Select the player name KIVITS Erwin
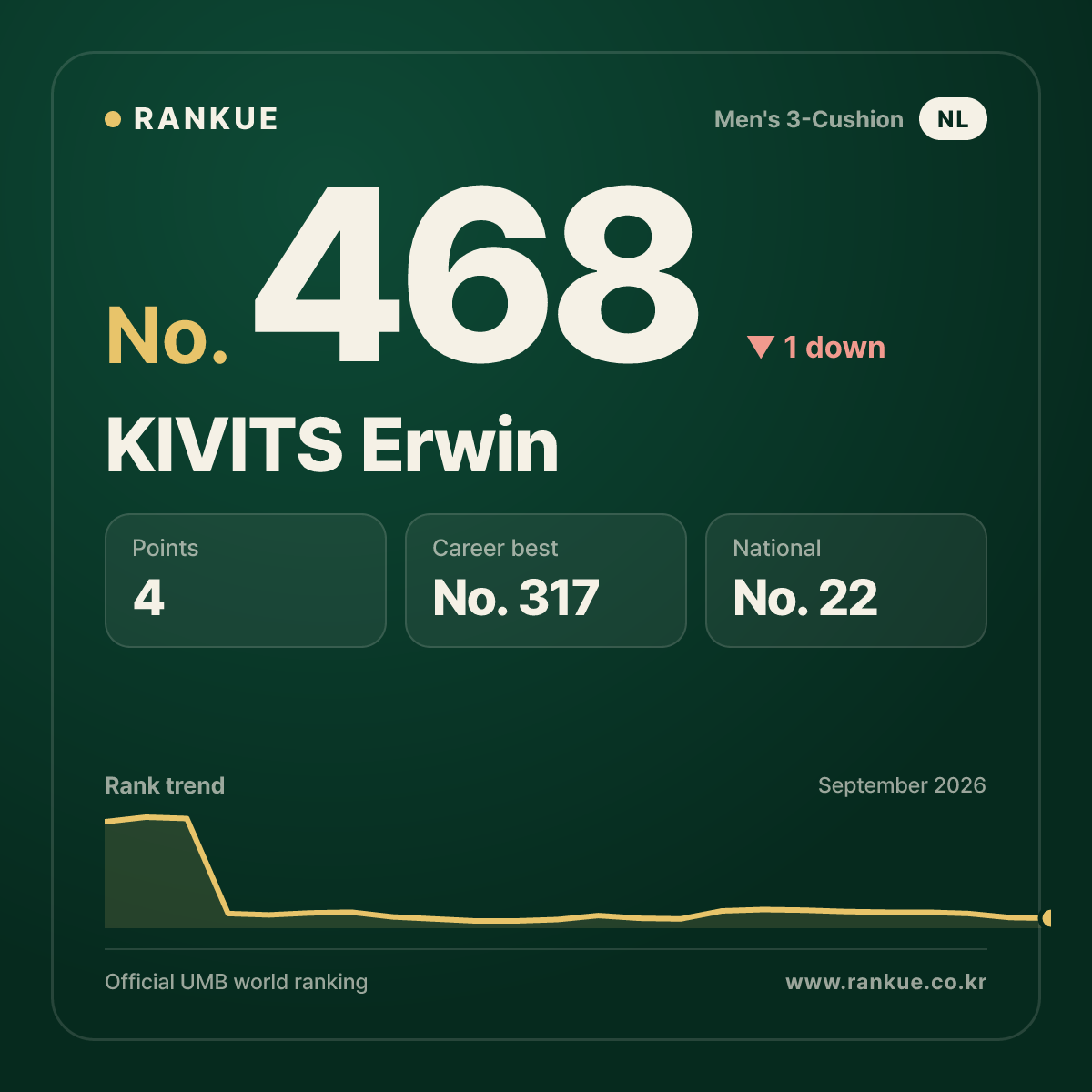 pos(332,445)
